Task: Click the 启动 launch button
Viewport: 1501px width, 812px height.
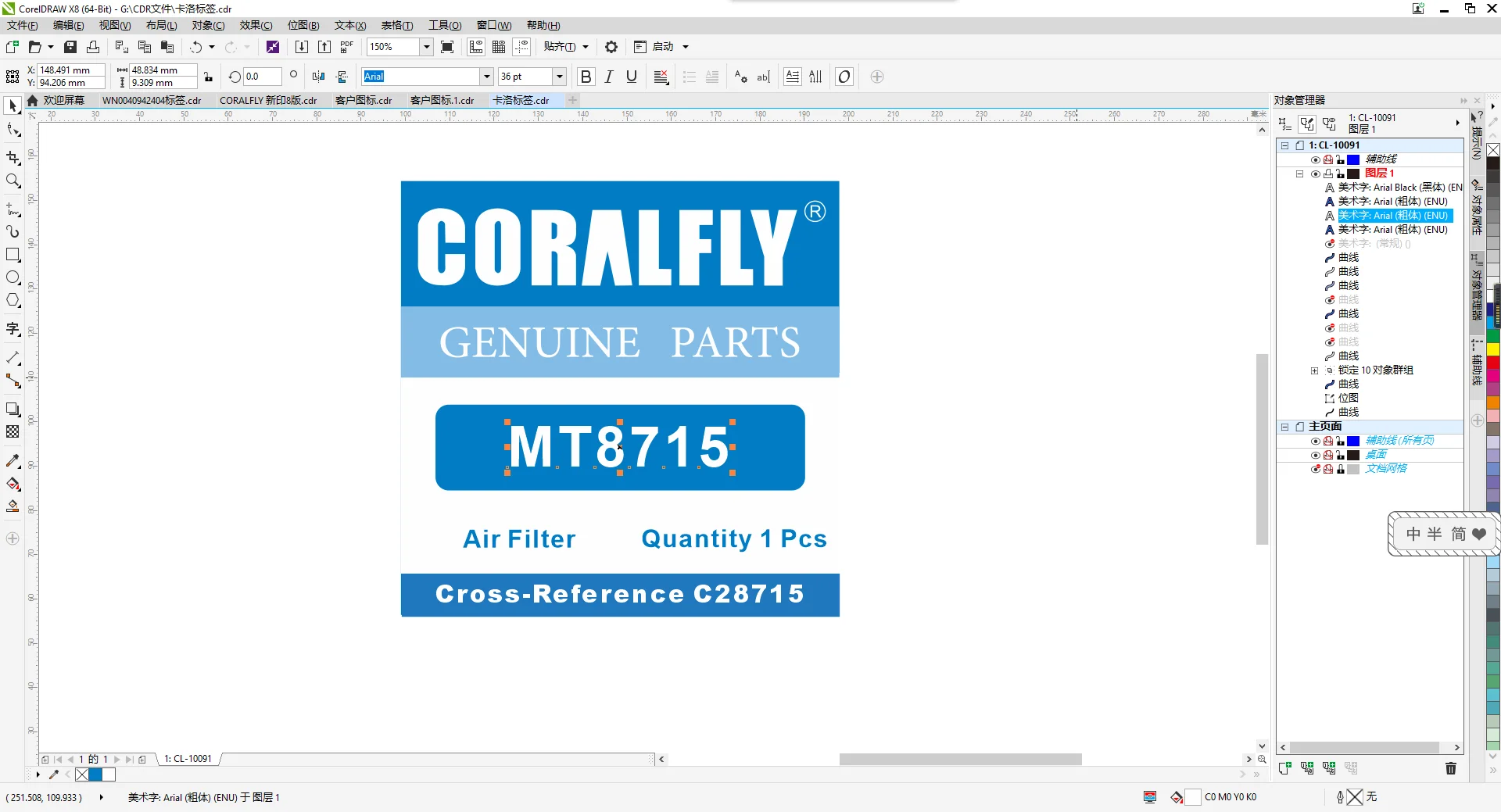Action: coord(662,47)
